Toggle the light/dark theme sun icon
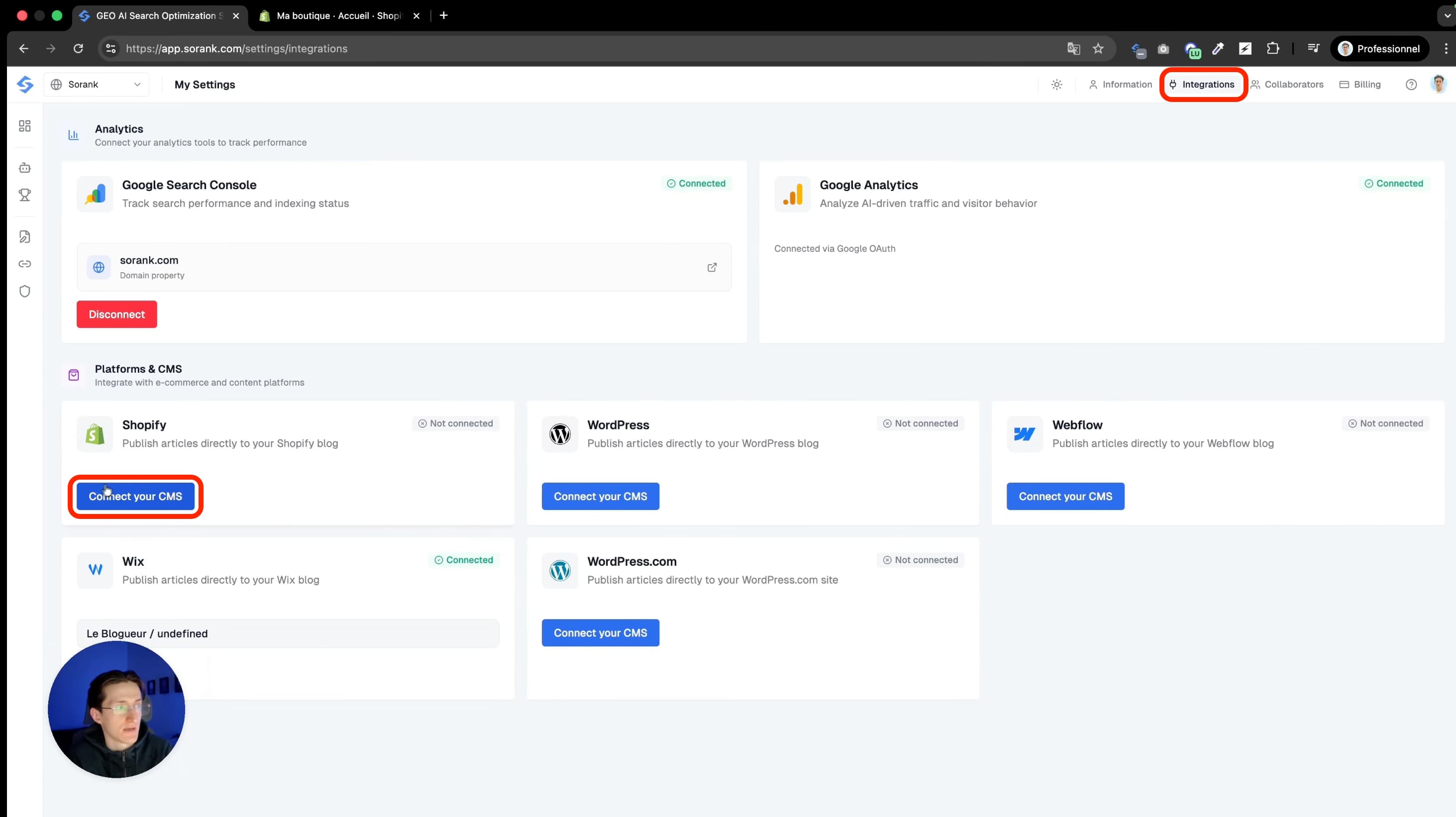Screen dimensions: 1456x817 (1056, 84)
